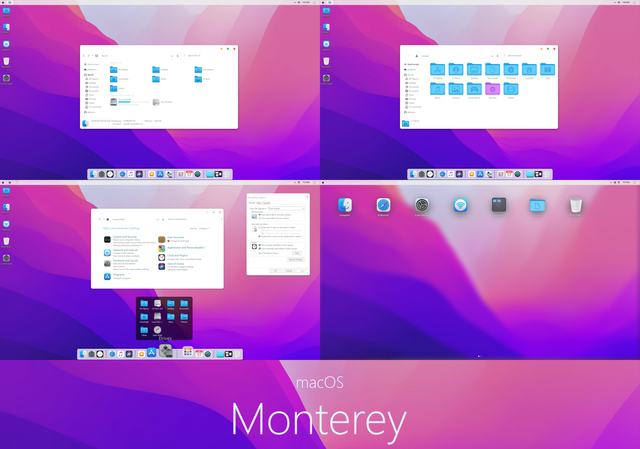Image resolution: width=640 pixels, height=449 pixels.
Task: Switch to General tab in Folder Options dialog
Action: coord(252,203)
